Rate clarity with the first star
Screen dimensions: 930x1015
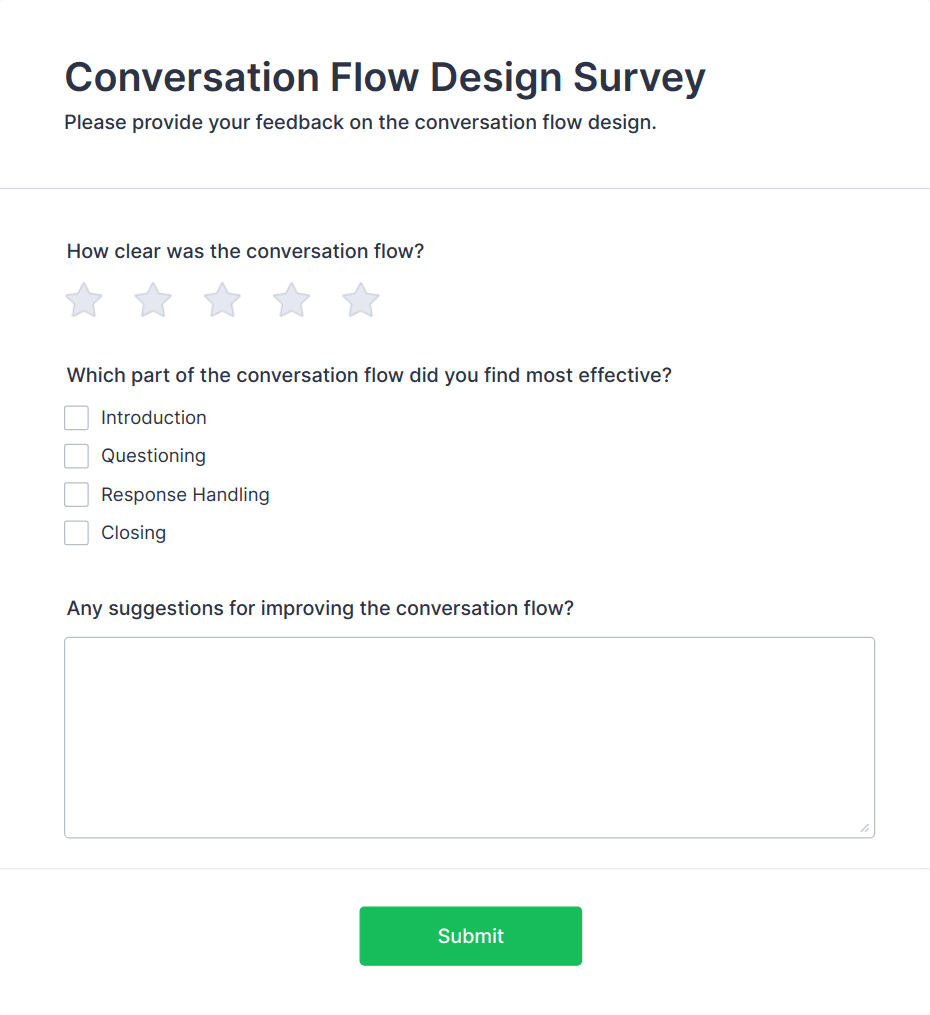[84, 300]
